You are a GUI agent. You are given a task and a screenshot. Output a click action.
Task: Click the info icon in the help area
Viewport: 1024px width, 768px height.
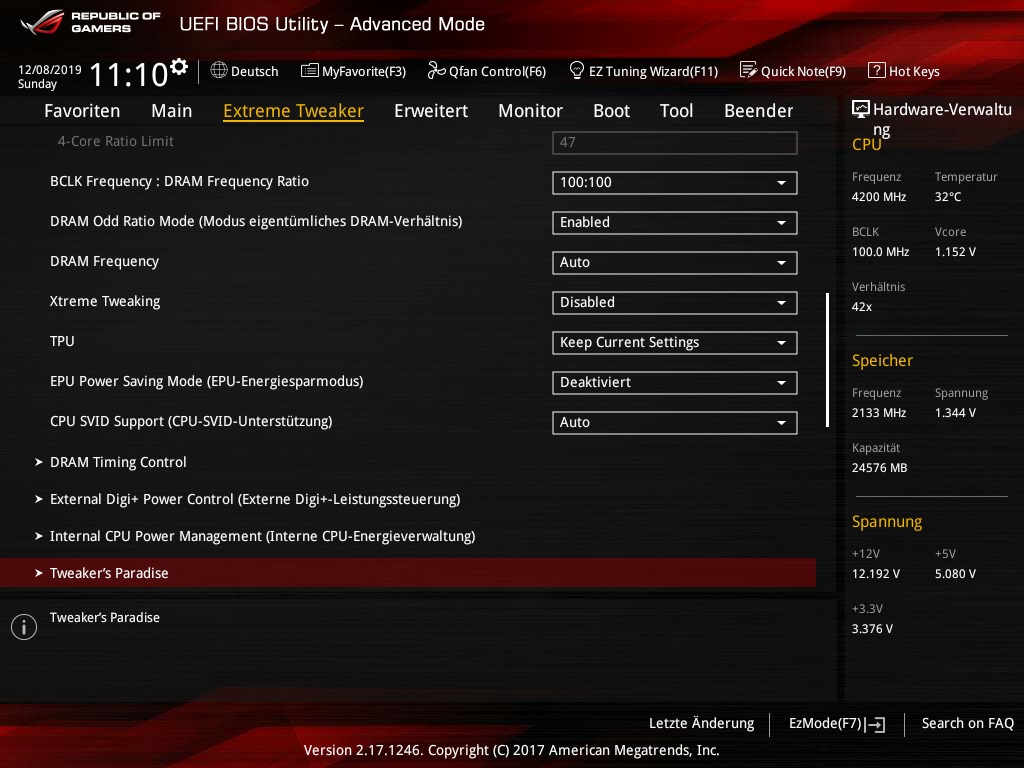[x=24, y=627]
